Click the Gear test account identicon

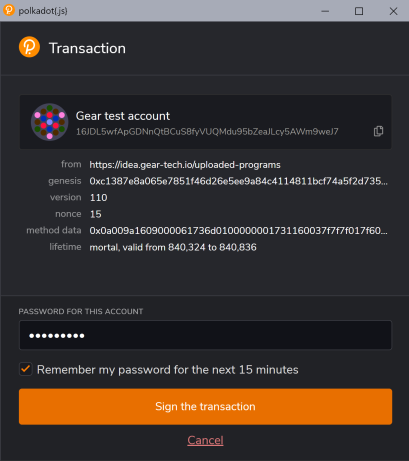(x=50, y=122)
